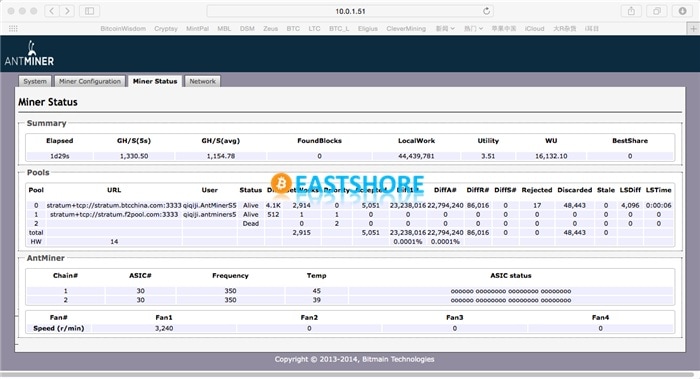
Task: Switch to the System tab
Action: pos(35,81)
